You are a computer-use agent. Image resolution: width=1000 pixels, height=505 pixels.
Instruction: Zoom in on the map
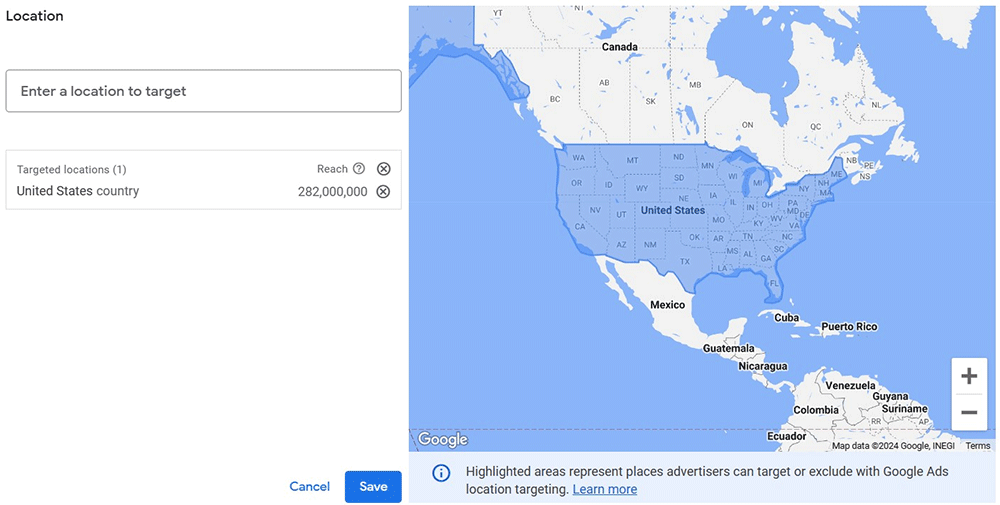[x=968, y=377]
